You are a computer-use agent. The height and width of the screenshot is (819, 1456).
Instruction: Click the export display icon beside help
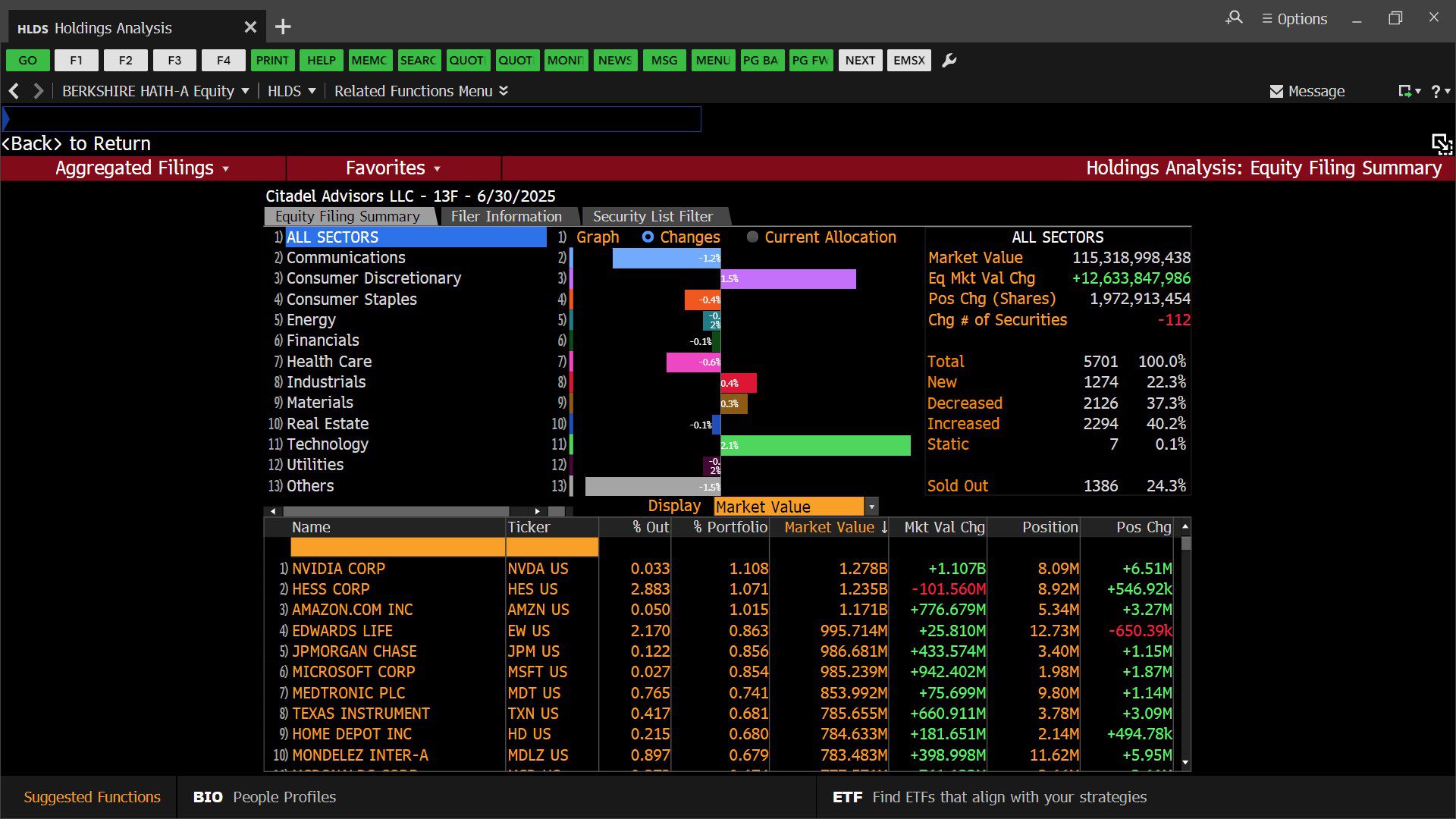coord(1405,91)
